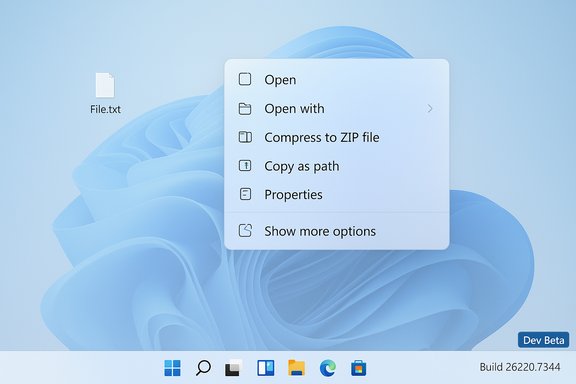Open Properties from the context menu
The height and width of the screenshot is (384, 576).
coord(336,194)
